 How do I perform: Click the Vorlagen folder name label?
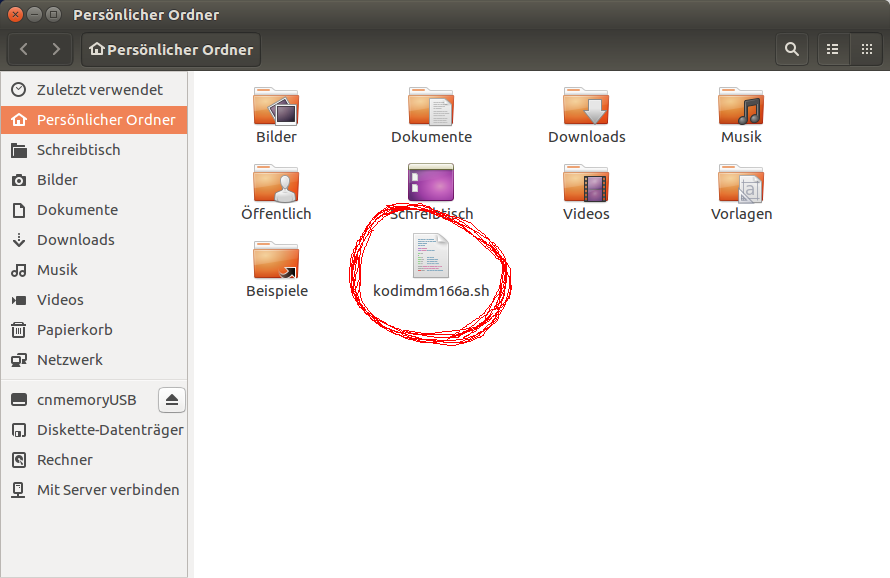pos(741,214)
